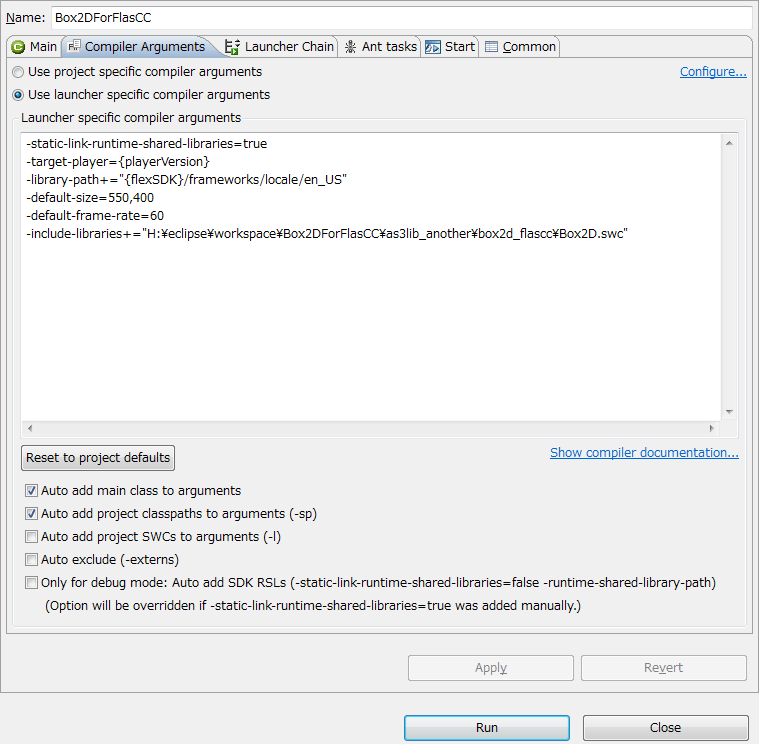Enable Auto exclude (-externs) checkbox

pos(32,560)
